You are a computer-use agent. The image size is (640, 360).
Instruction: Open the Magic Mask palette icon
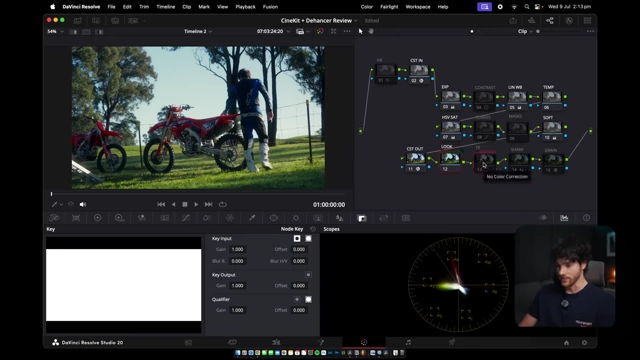click(x=318, y=218)
